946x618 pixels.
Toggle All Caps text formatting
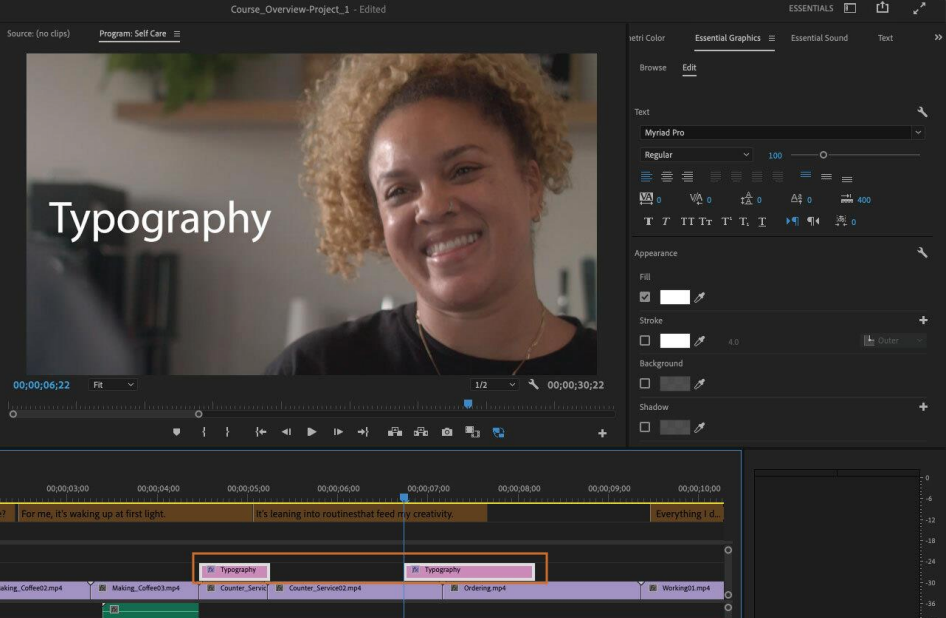pyautogui.click(x=689, y=220)
